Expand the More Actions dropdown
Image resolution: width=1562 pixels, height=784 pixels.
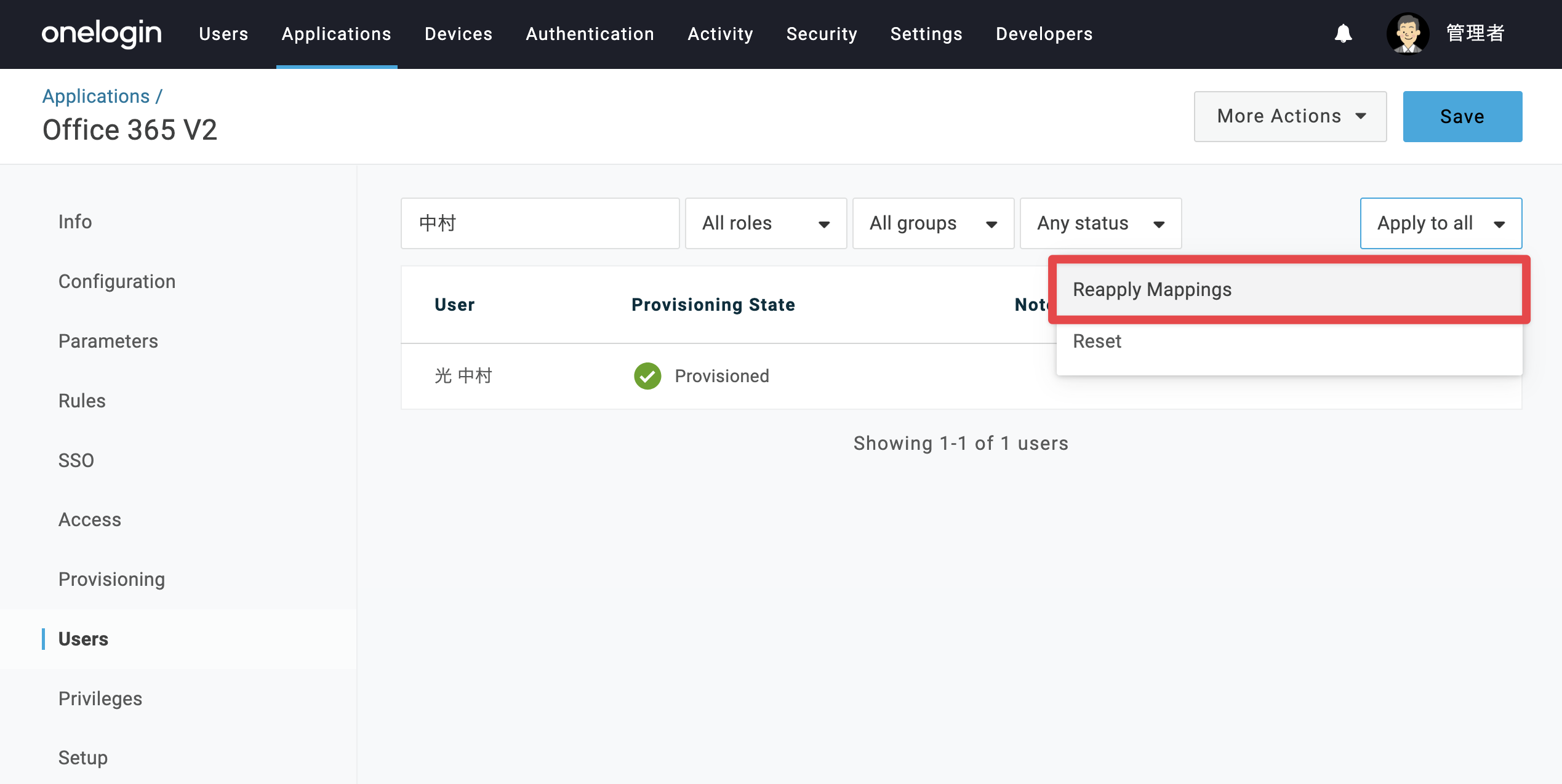[x=1290, y=116]
